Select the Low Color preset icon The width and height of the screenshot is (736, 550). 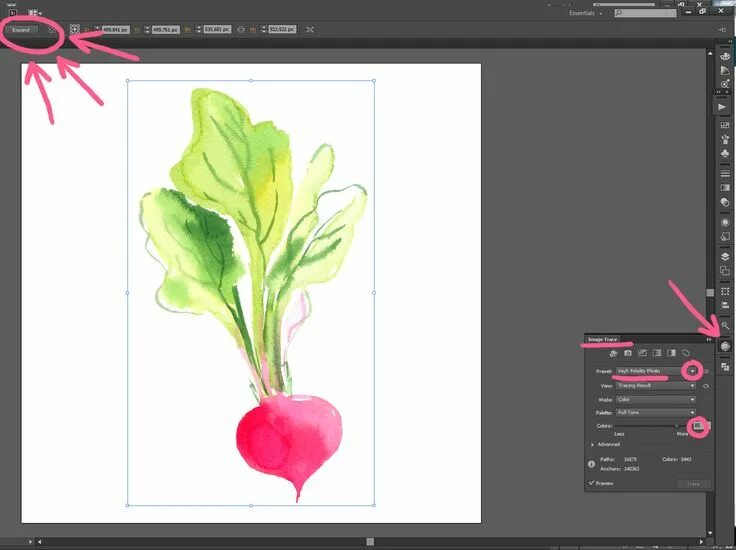click(x=642, y=353)
